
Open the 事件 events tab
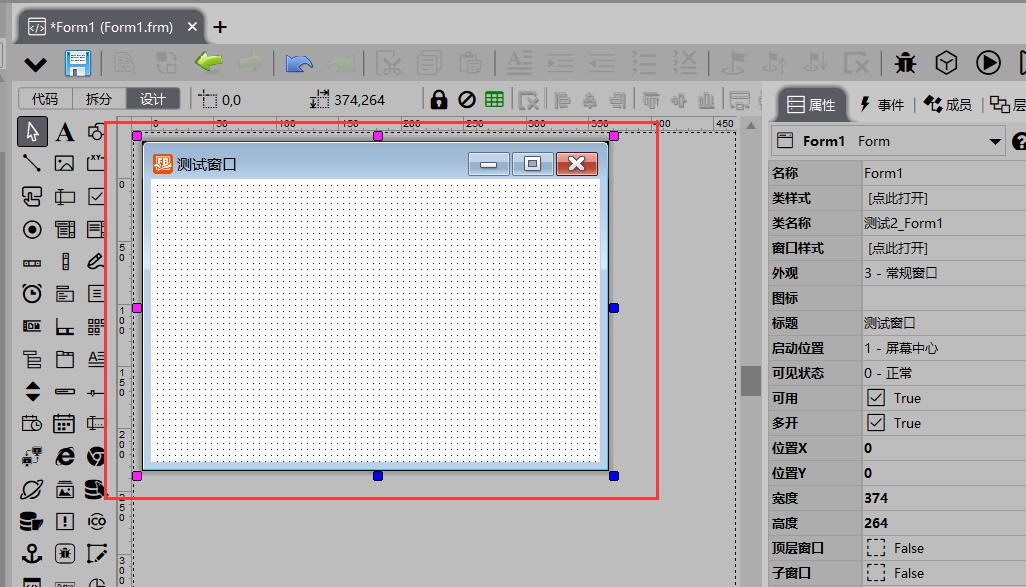881,104
